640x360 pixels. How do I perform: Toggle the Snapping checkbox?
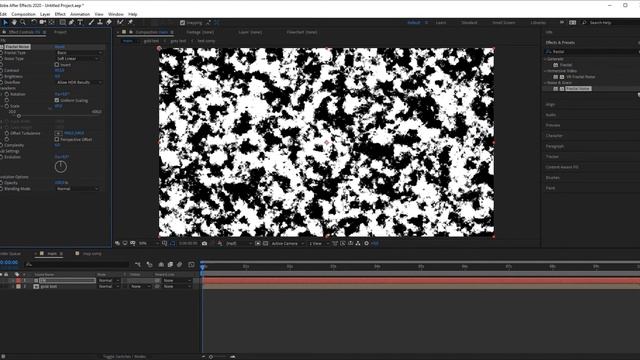182,23
